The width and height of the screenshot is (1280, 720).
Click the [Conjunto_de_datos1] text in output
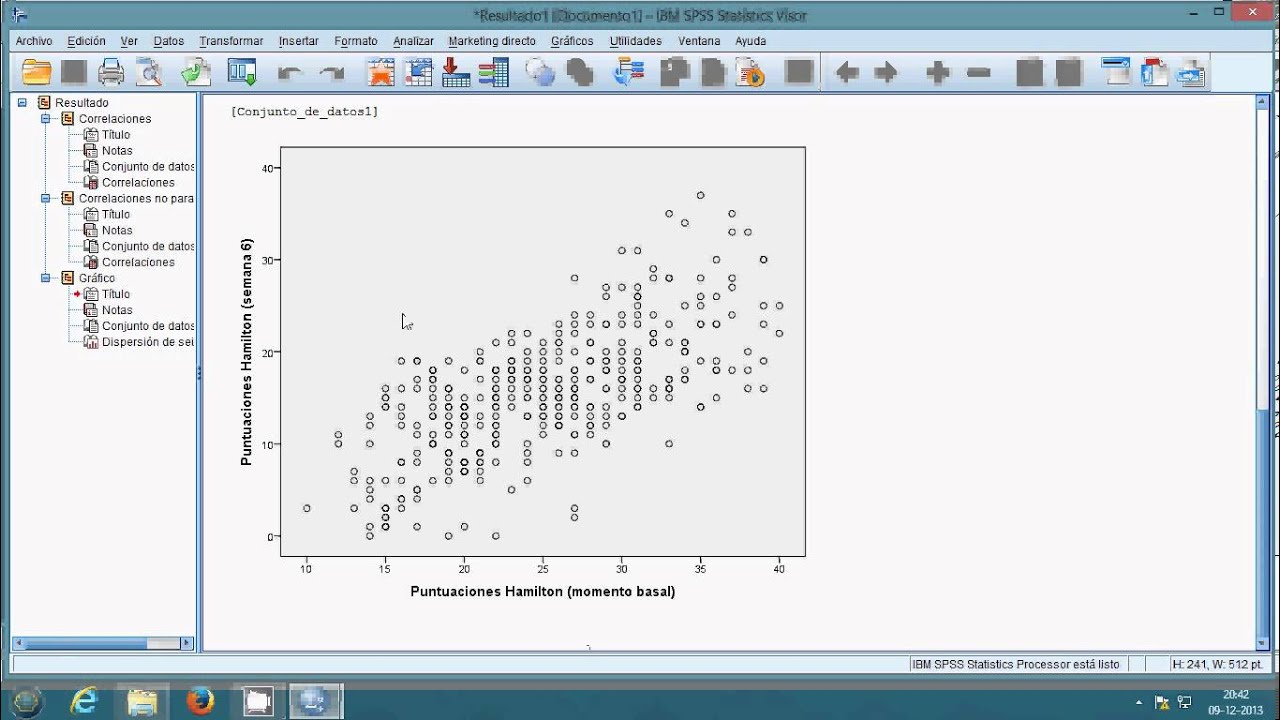point(304,112)
